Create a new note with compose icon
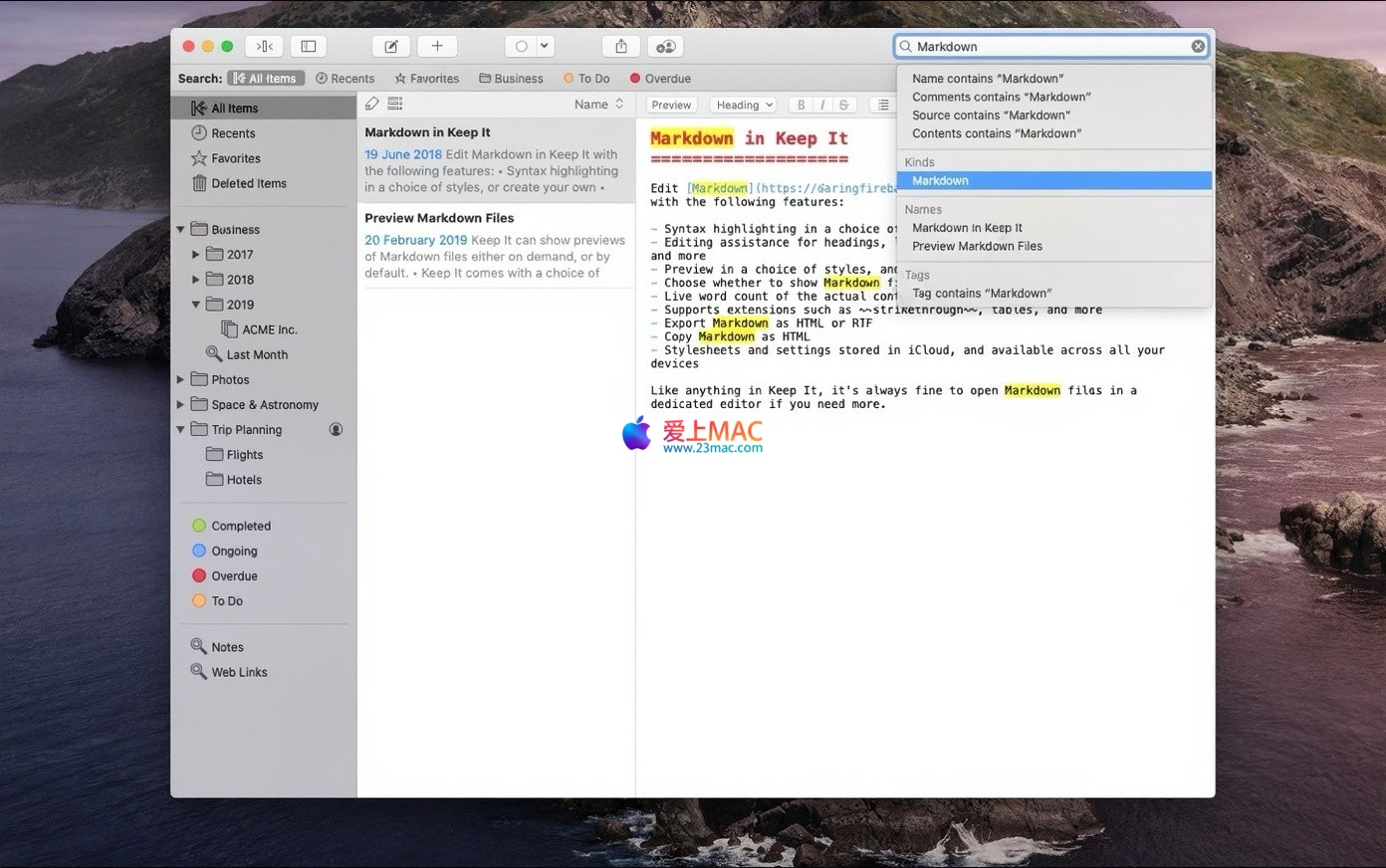 [x=391, y=46]
